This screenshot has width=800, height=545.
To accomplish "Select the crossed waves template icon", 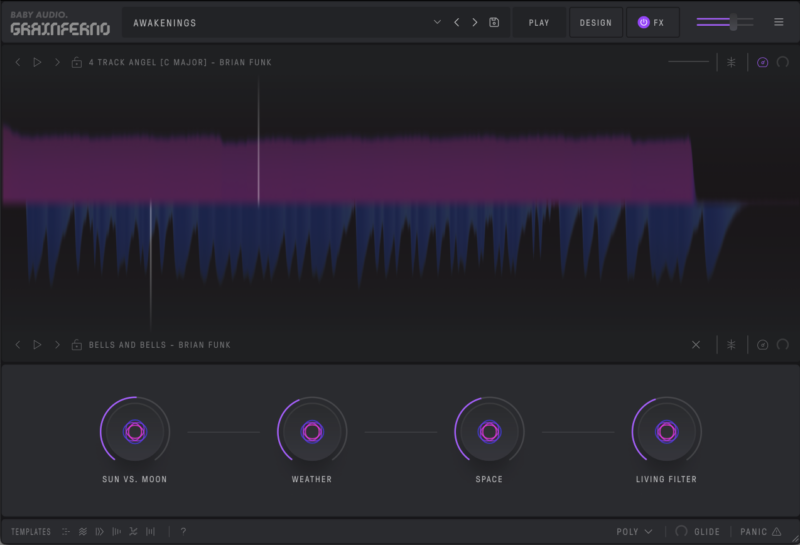I will click(x=133, y=532).
